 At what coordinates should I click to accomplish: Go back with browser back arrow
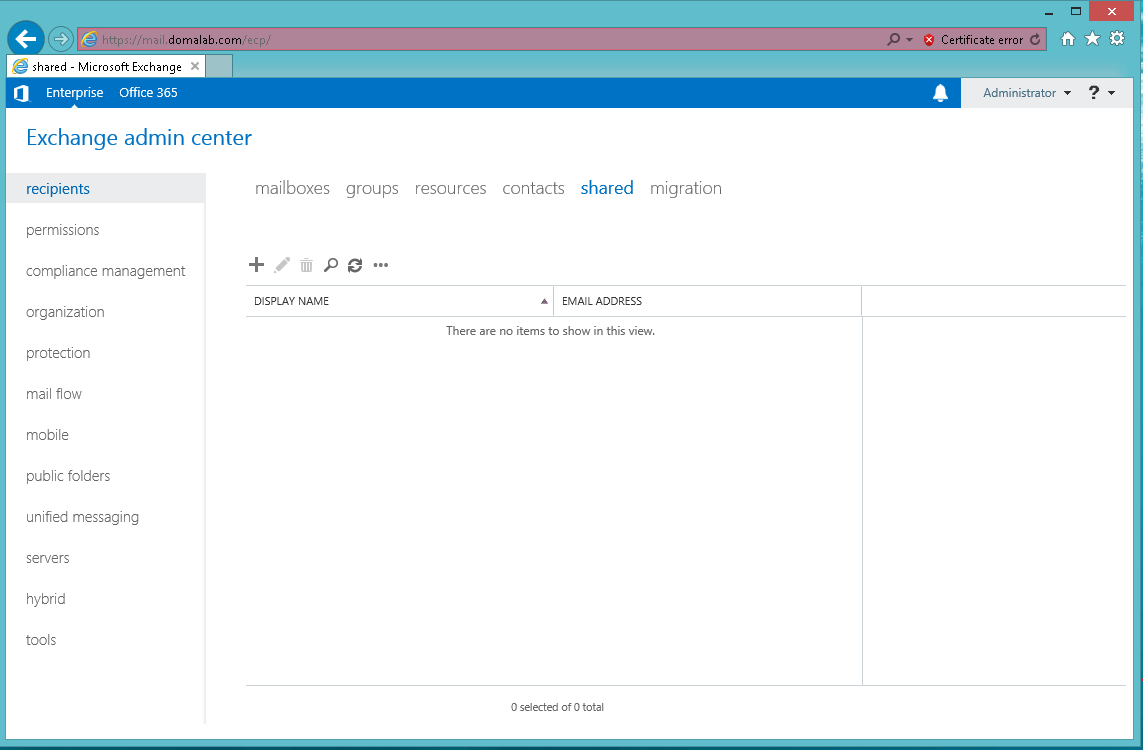pyautogui.click(x=26, y=39)
